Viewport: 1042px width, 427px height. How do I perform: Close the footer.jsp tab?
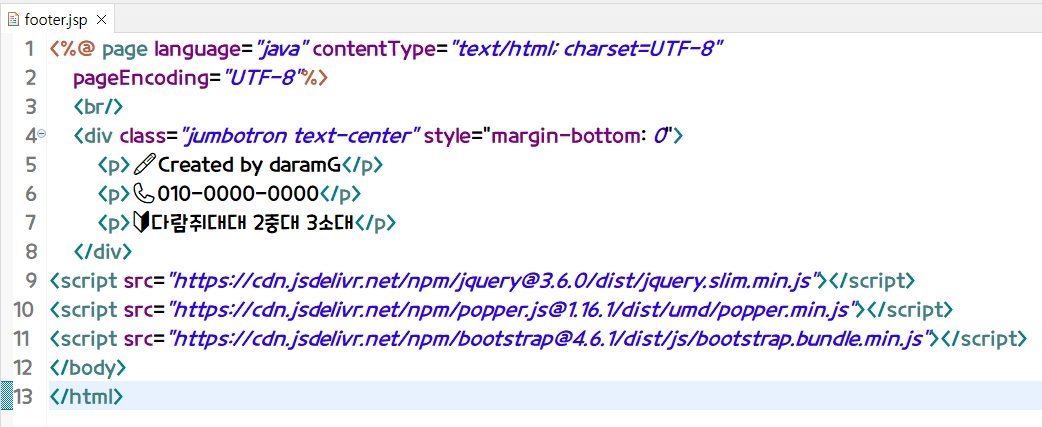click(x=102, y=20)
